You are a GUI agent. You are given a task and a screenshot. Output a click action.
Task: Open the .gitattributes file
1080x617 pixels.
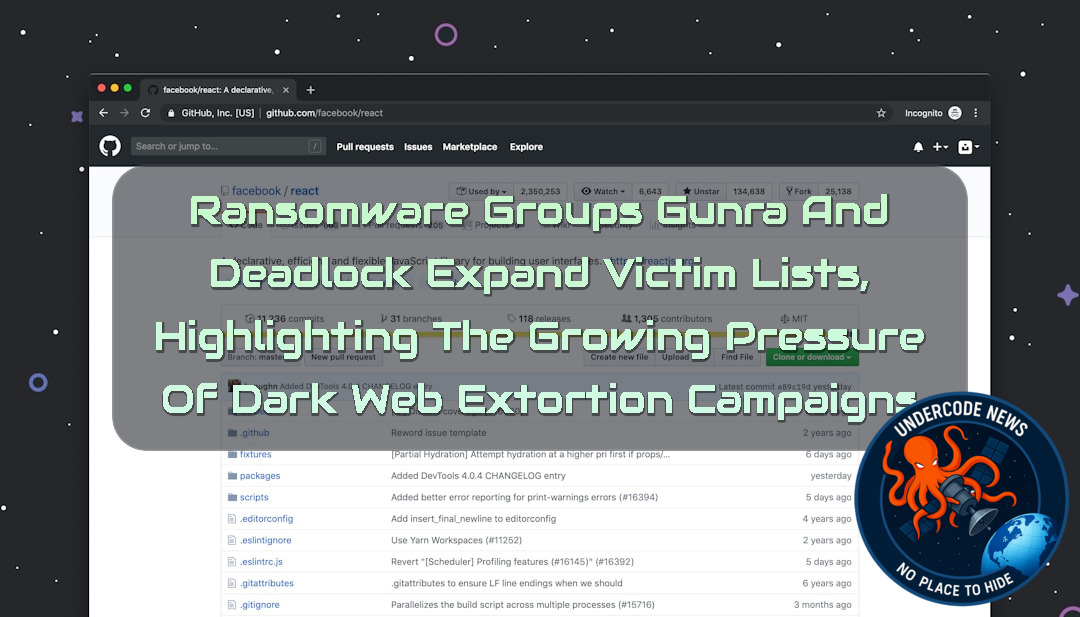click(x=267, y=583)
